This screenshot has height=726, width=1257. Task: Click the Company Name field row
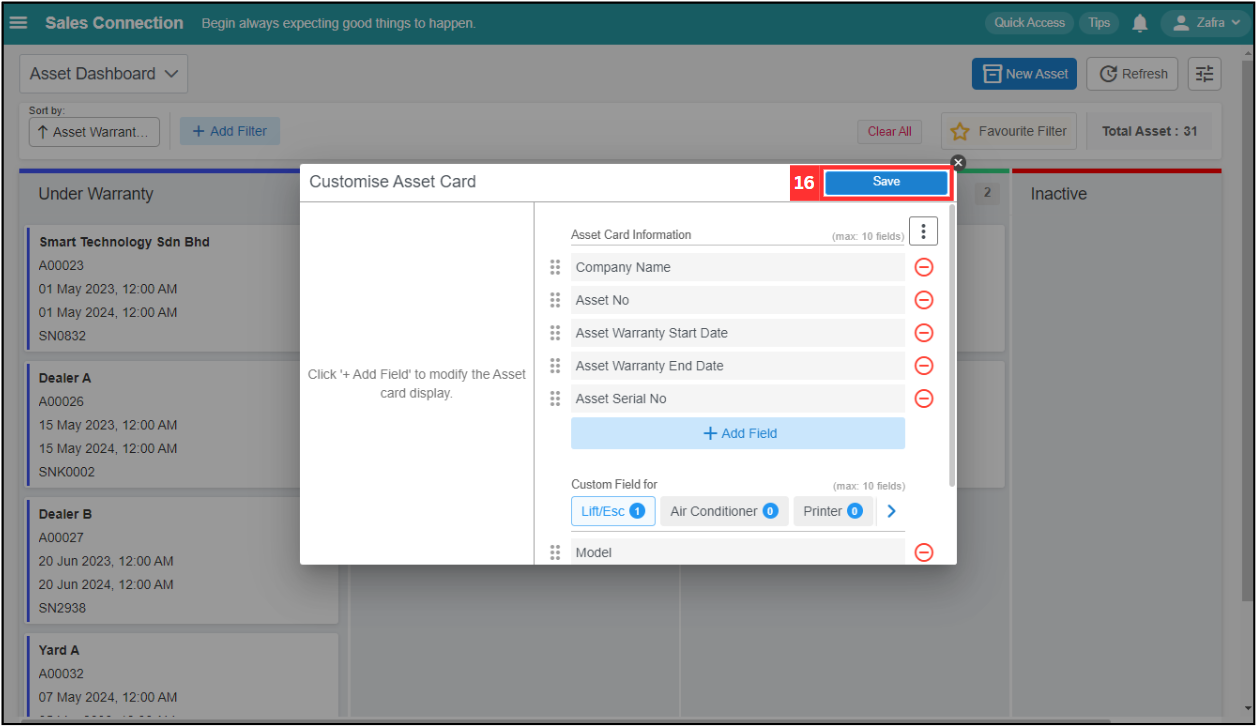click(738, 267)
